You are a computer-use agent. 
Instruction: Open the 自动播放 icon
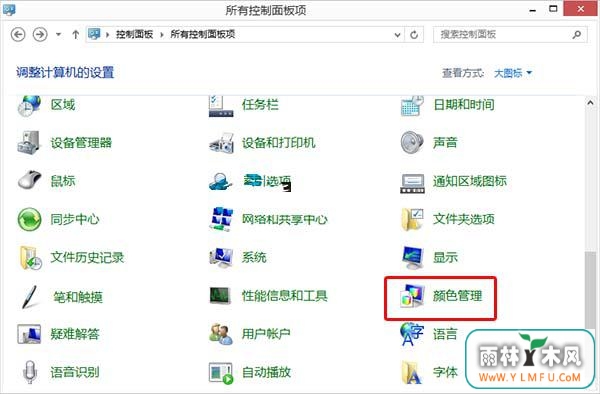(x=221, y=373)
